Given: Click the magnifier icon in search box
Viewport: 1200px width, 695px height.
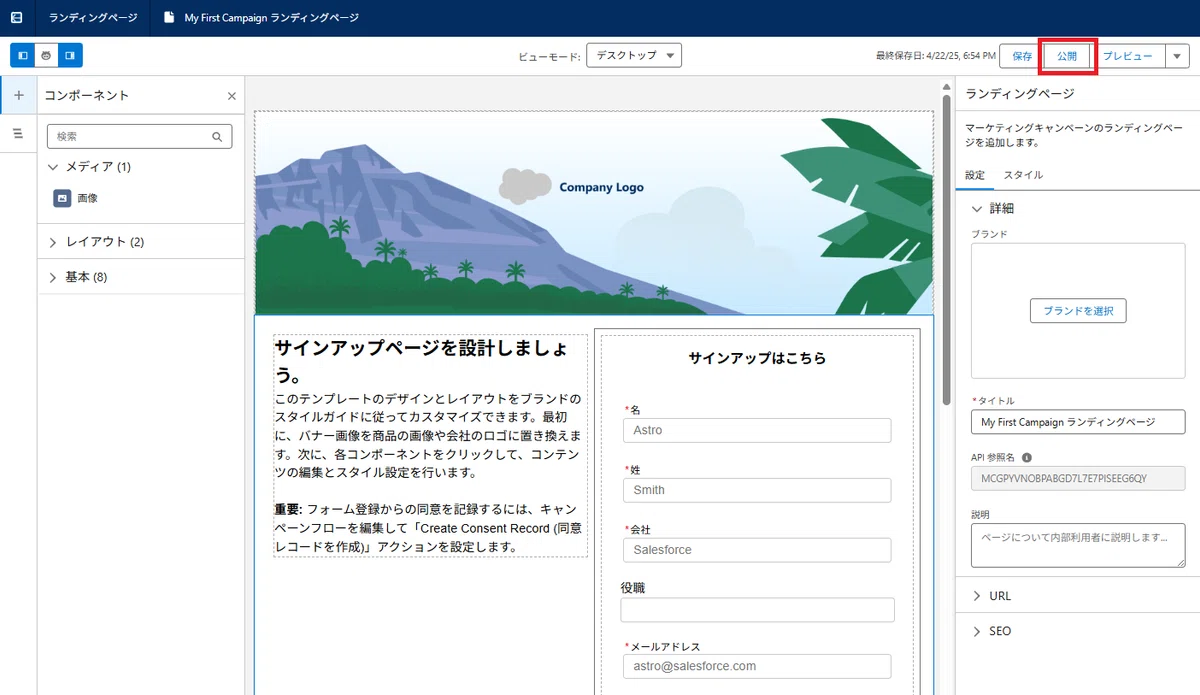Looking at the screenshot, I should pos(217,137).
